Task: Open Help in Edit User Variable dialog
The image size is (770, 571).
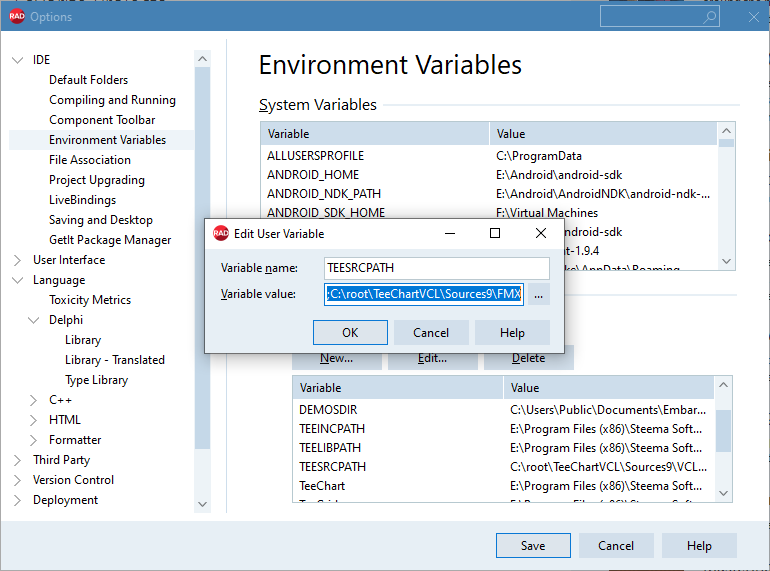Action: (x=512, y=333)
